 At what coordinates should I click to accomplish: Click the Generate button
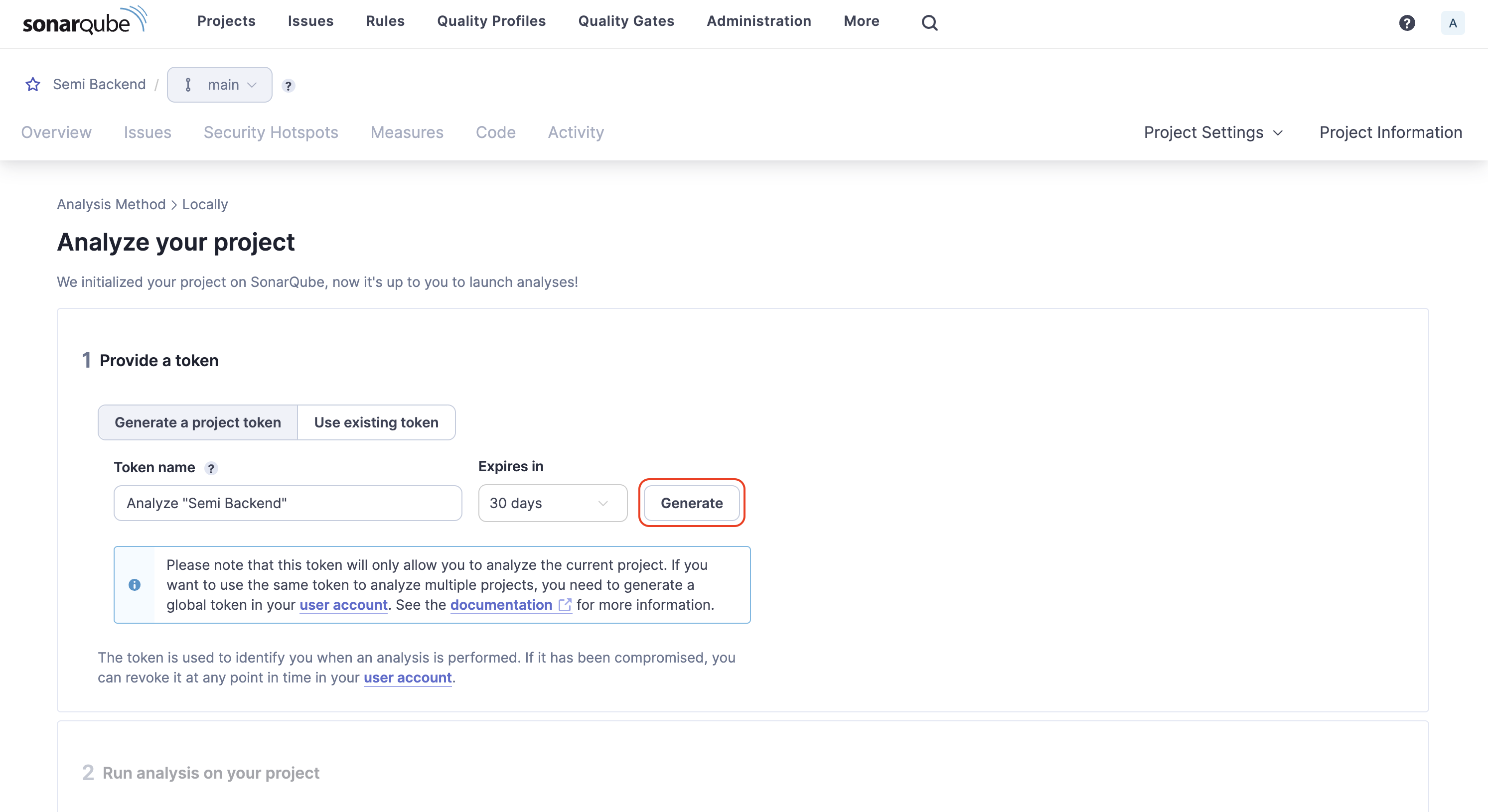pos(692,503)
